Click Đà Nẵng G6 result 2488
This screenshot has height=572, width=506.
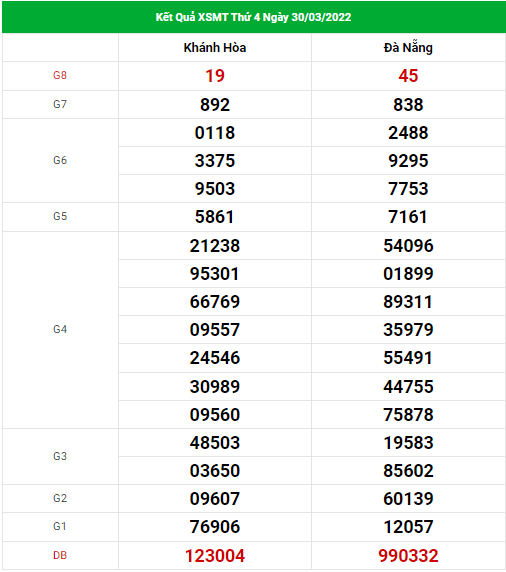tap(408, 133)
